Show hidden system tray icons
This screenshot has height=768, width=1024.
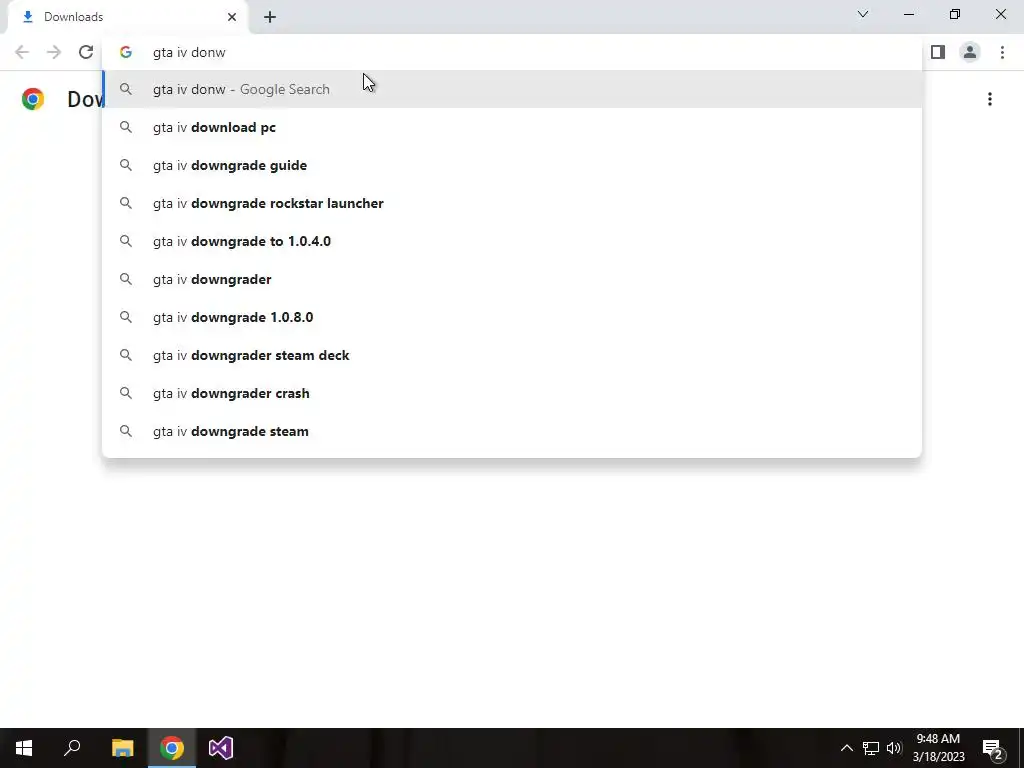click(x=846, y=748)
